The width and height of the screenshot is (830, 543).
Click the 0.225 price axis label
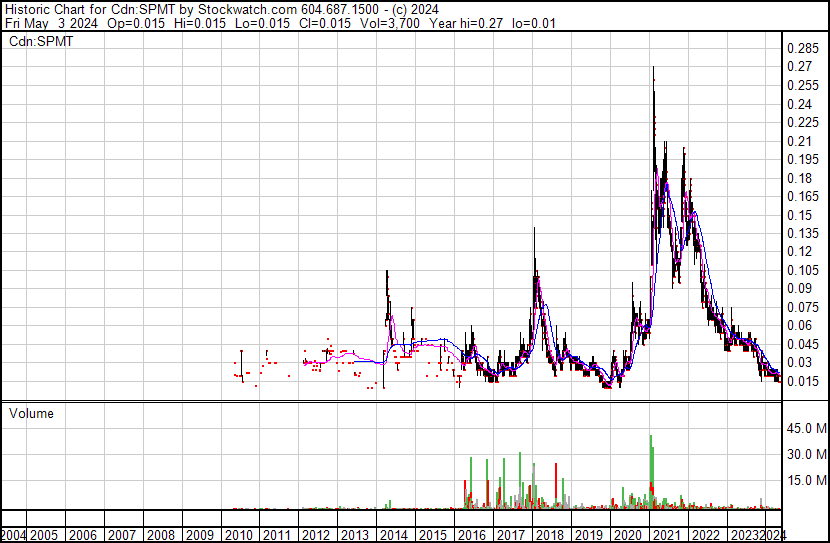(x=803, y=122)
